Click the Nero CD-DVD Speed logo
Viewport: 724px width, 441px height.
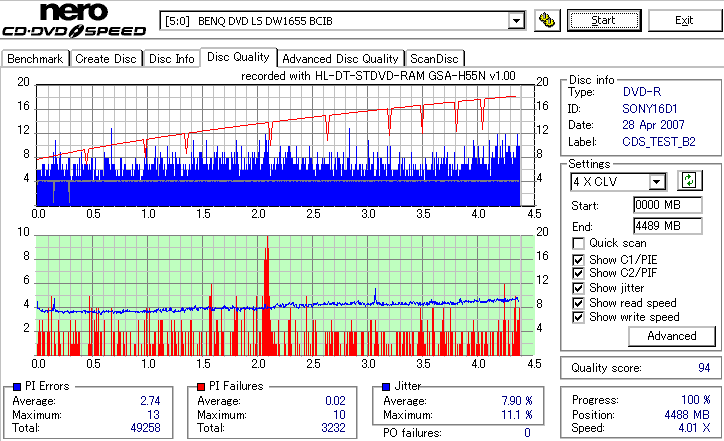pos(74,19)
